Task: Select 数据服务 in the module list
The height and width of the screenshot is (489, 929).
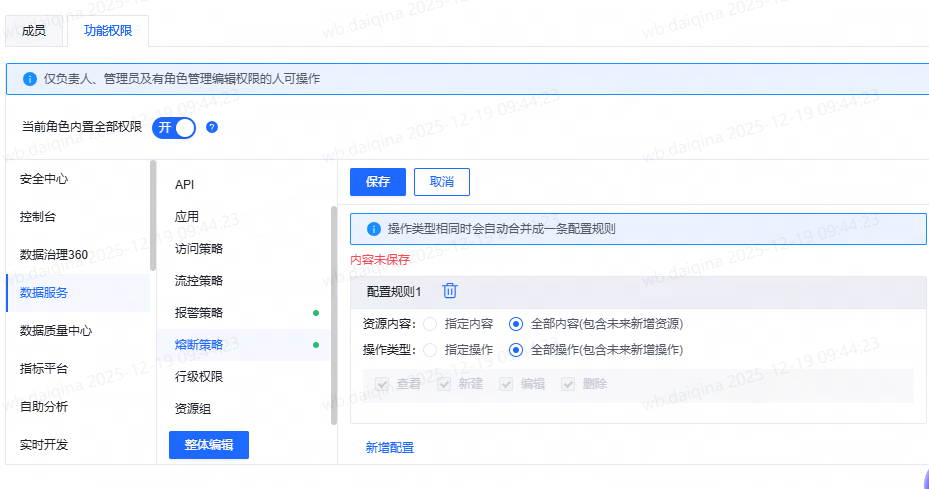Action: click(78, 293)
